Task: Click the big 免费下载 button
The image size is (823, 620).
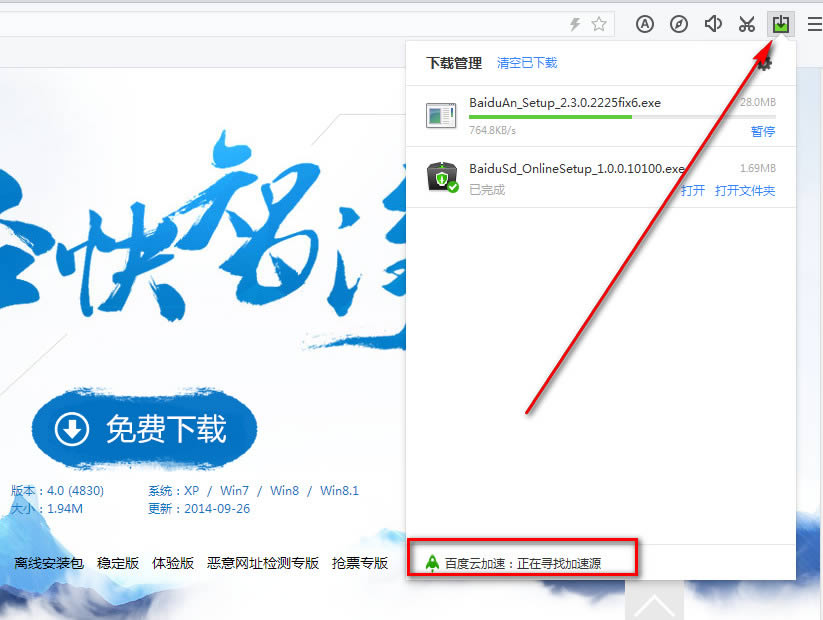Action: (x=144, y=429)
